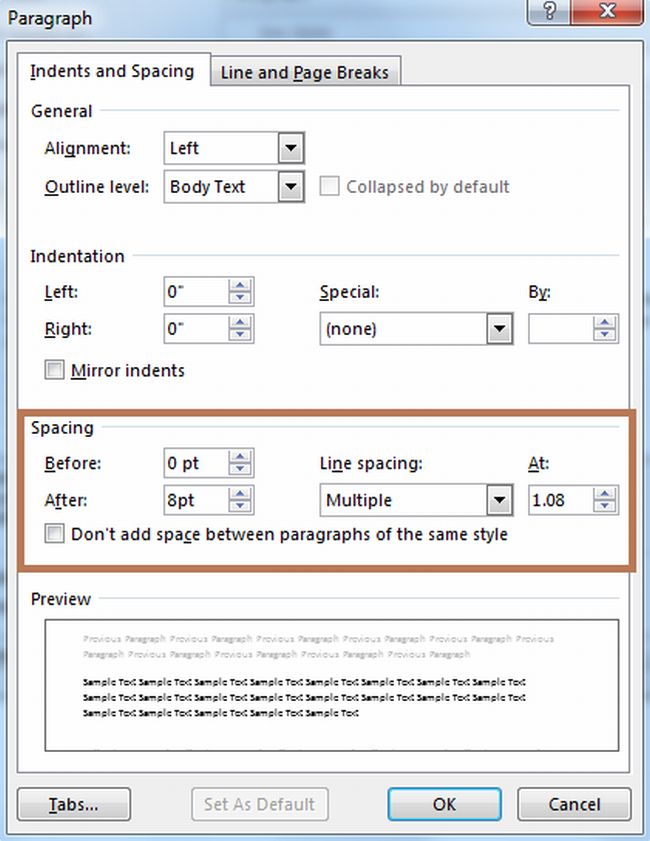650x841 pixels.
Task: Enable Mirror indents
Action: 54,370
